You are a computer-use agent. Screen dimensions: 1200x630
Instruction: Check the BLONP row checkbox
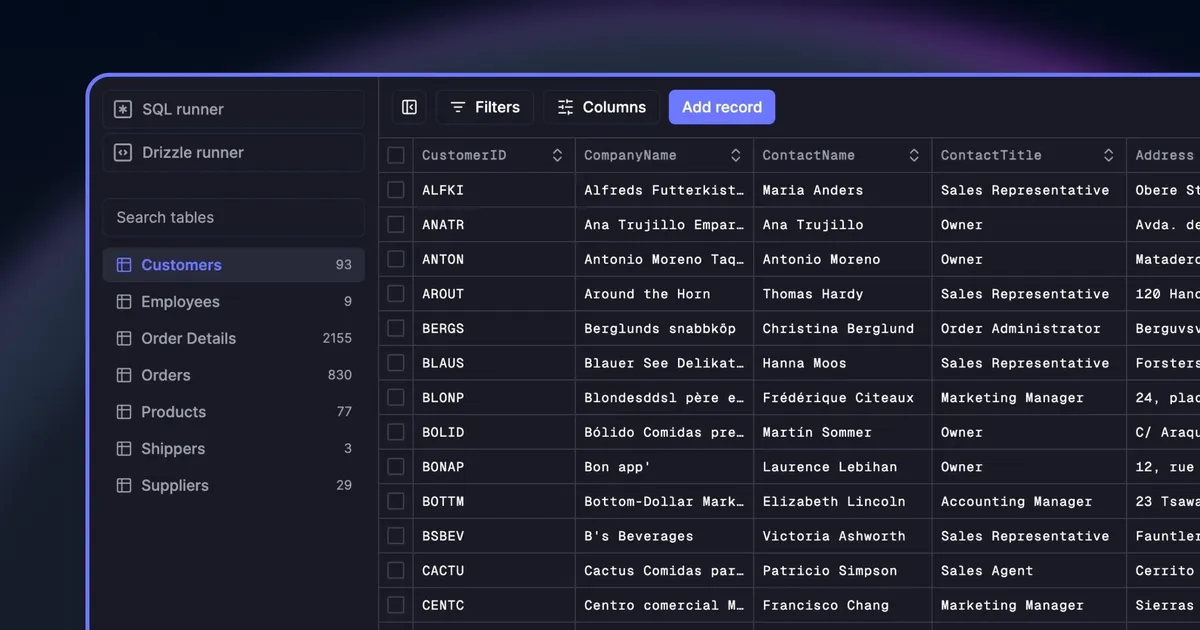[x=396, y=397]
